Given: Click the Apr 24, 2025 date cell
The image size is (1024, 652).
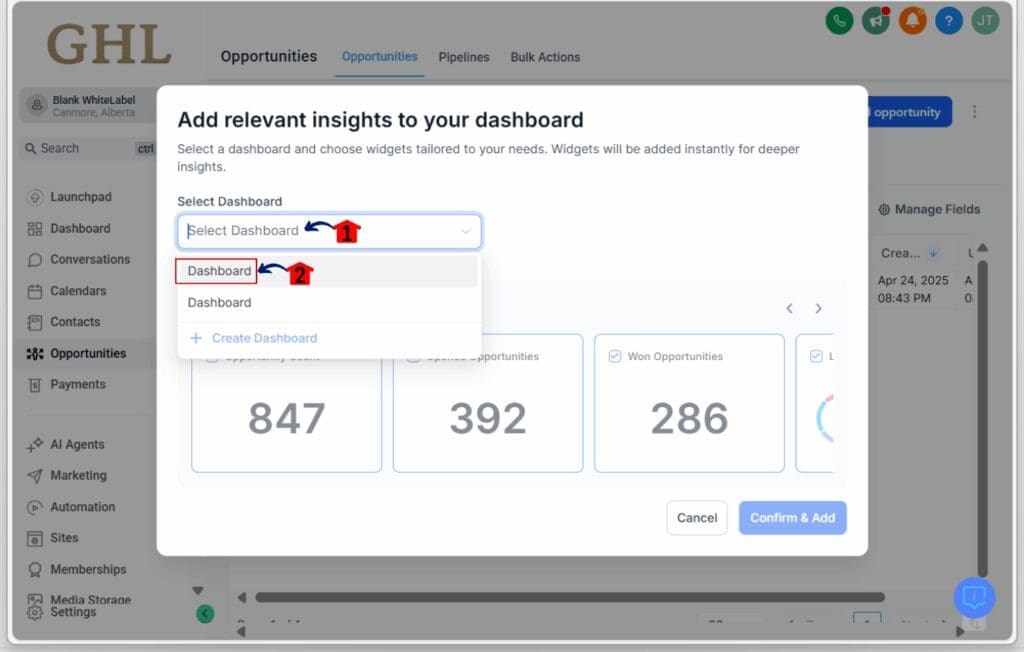Looking at the screenshot, I should 913,289.
